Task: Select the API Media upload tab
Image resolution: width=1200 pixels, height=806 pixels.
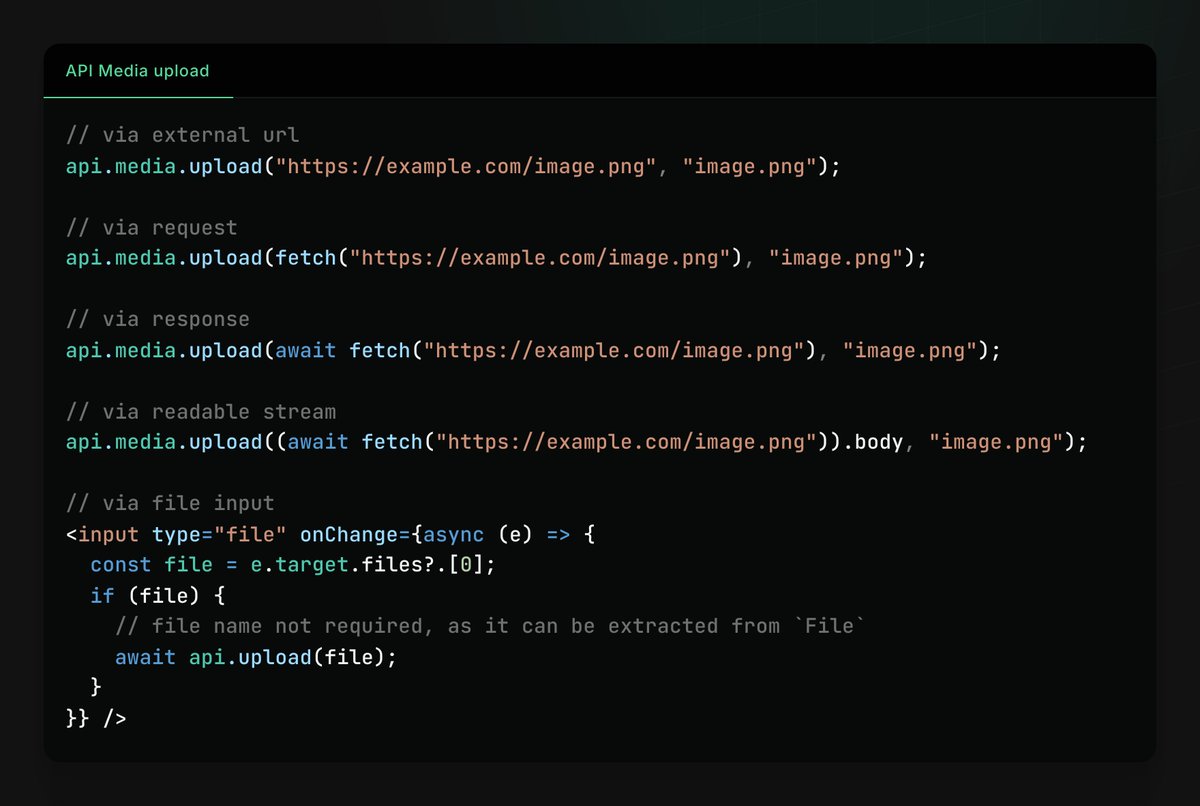Action: click(138, 71)
